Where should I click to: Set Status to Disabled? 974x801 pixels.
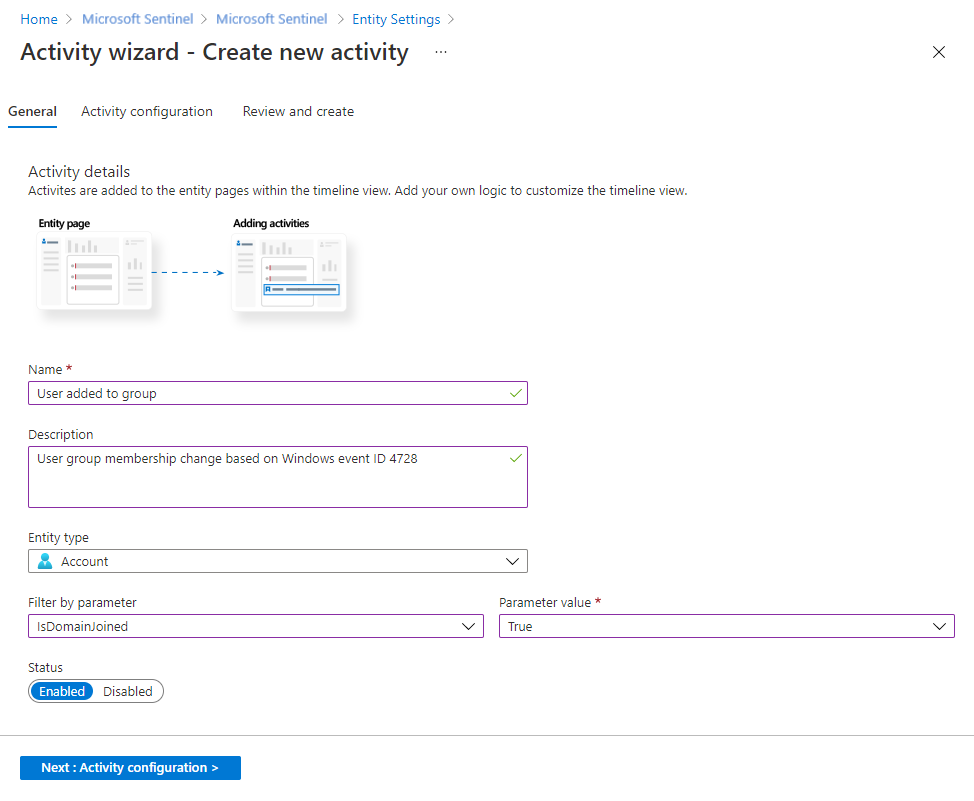pos(128,690)
